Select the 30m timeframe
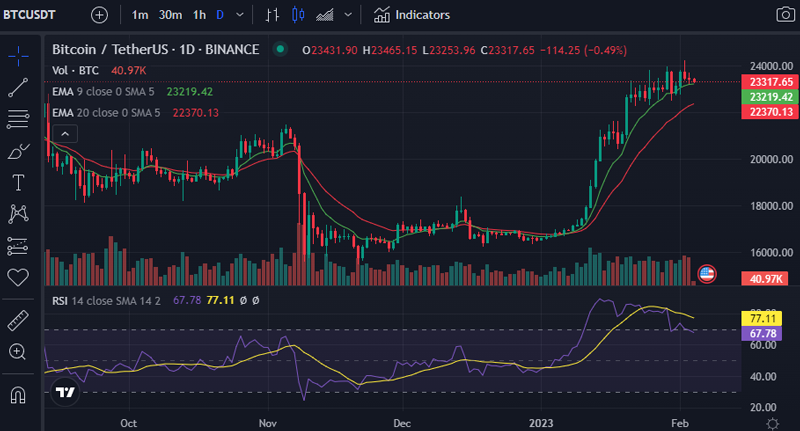Viewport: 800px width, 431px height. tap(170, 15)
